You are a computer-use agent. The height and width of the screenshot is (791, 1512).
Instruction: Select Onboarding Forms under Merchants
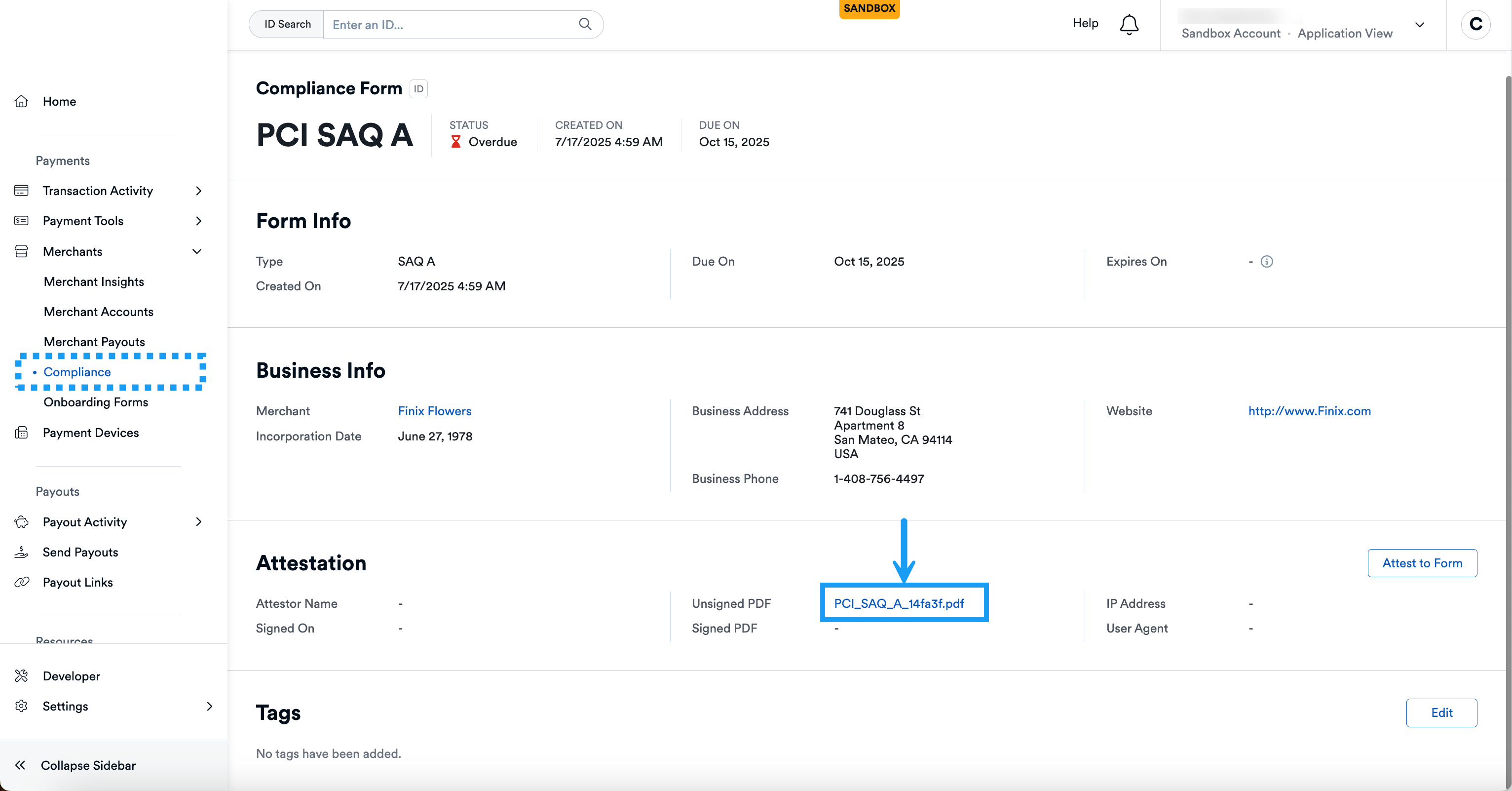pos(96,402)
